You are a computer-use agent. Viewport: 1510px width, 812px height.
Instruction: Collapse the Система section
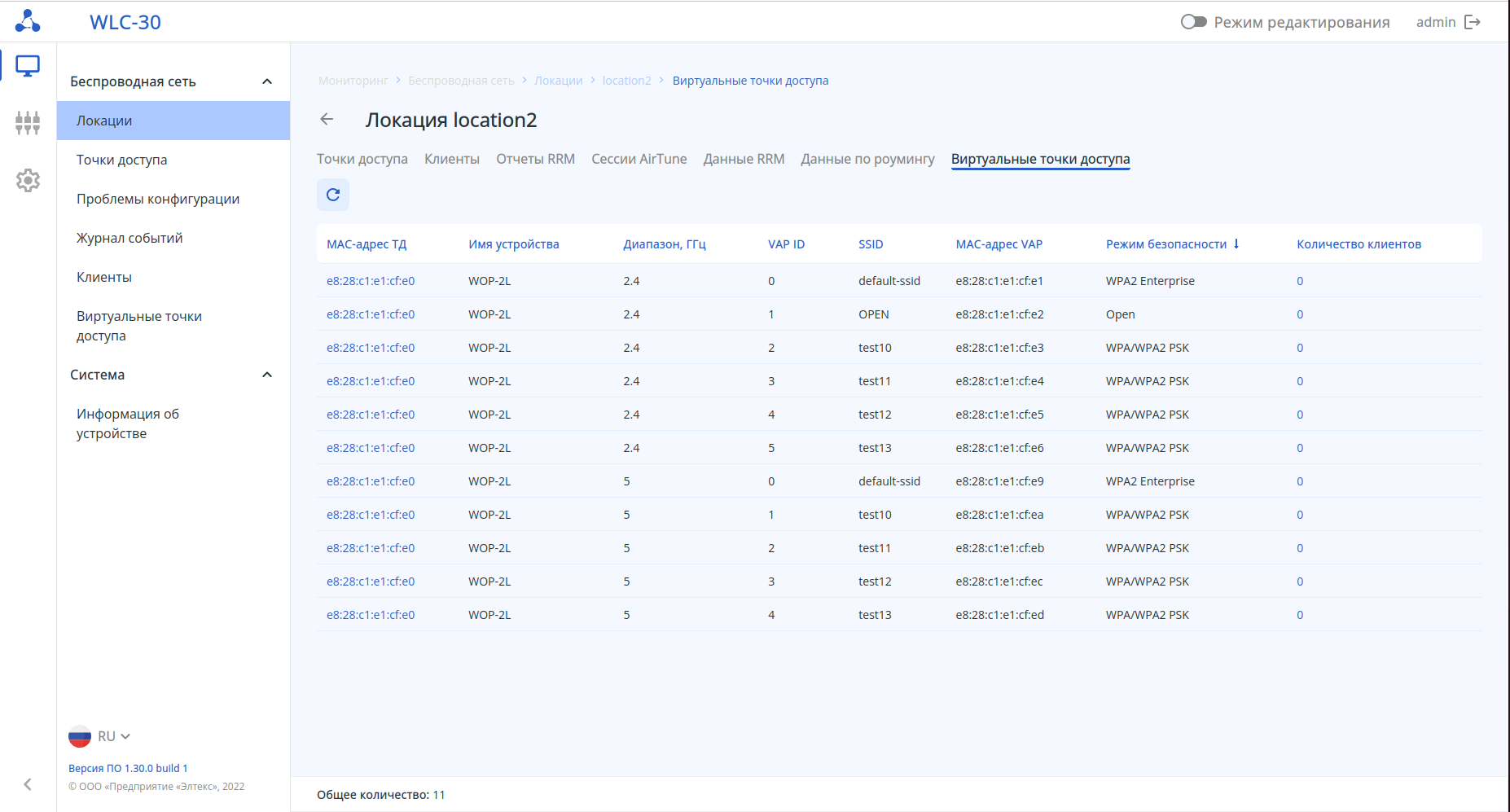pyautogui.click(x=266, y=375)
